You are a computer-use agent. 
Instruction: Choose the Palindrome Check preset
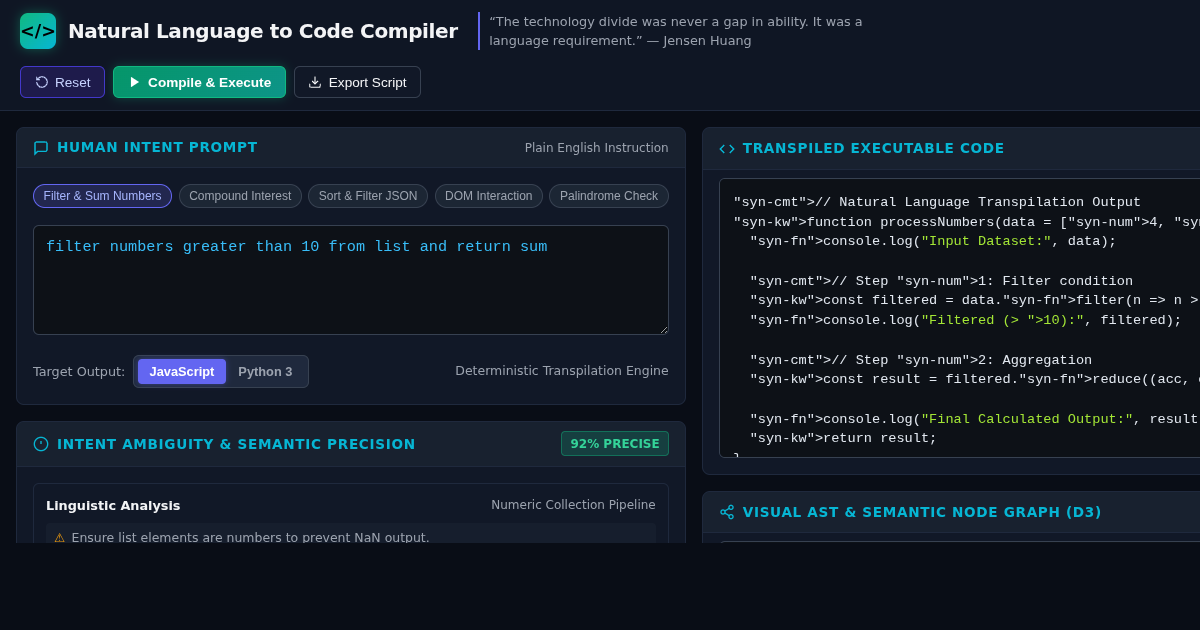(x=609, y=196)
